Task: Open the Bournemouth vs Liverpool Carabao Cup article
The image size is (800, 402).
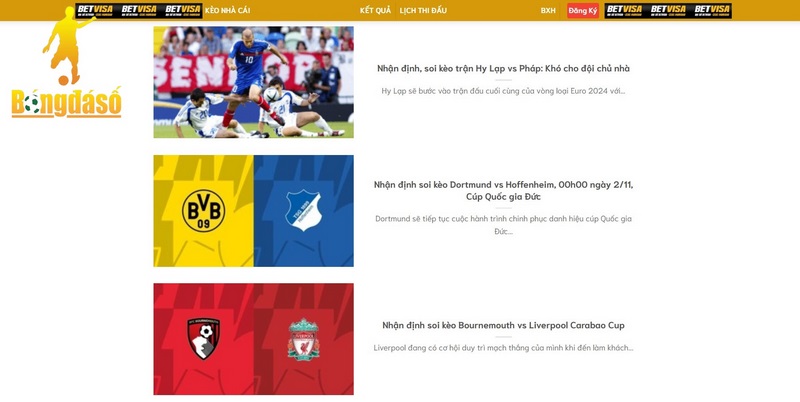Action: point(504,325)
